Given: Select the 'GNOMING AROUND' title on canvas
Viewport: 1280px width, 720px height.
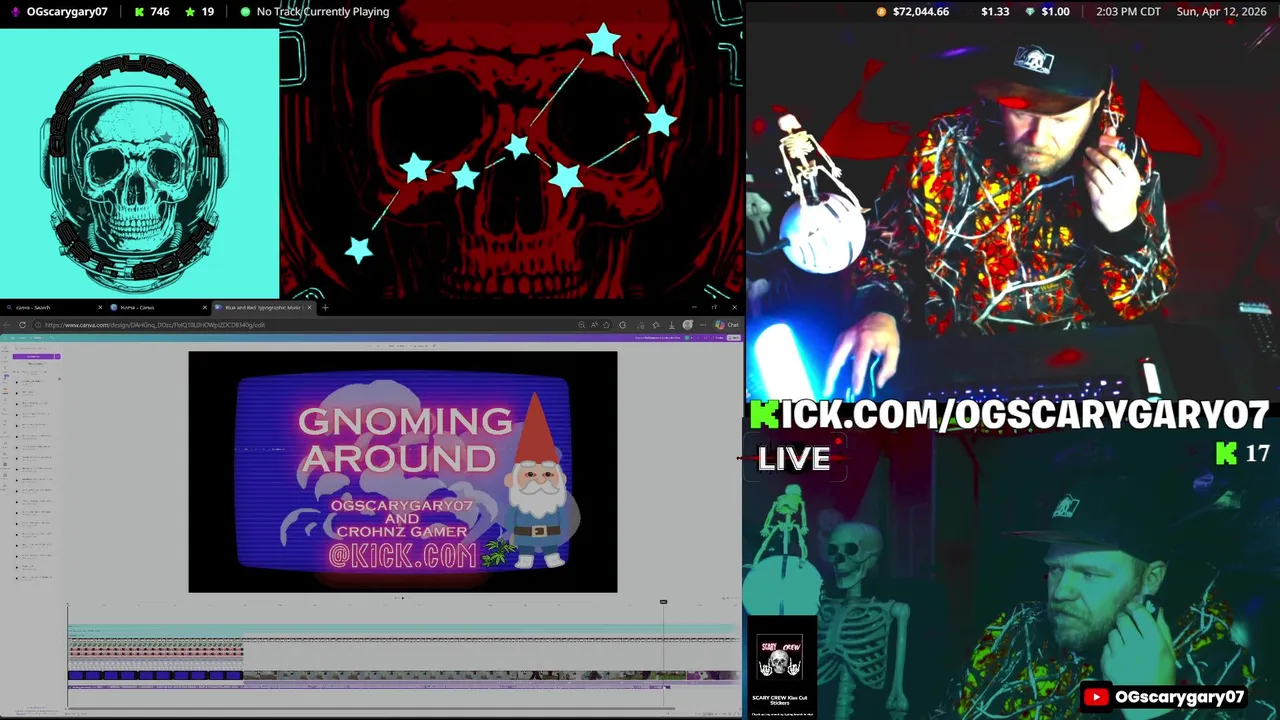Looking at the screenshot, I should (x=405, y=439).
